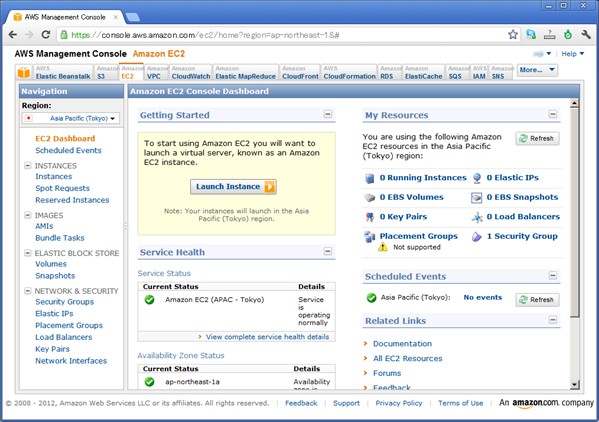Open a new browser tab button
The width and height of the screenshot is (599, 422).
click(x=133, y=17)
